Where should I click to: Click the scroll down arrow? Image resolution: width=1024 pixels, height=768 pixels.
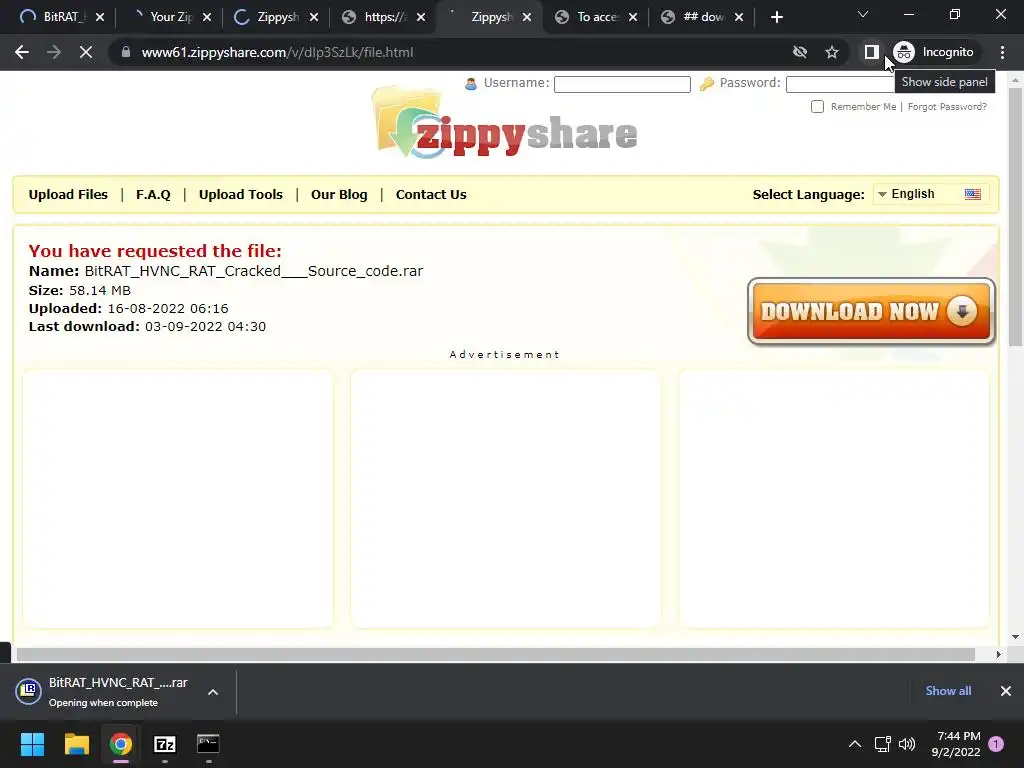coord(1015,637)
